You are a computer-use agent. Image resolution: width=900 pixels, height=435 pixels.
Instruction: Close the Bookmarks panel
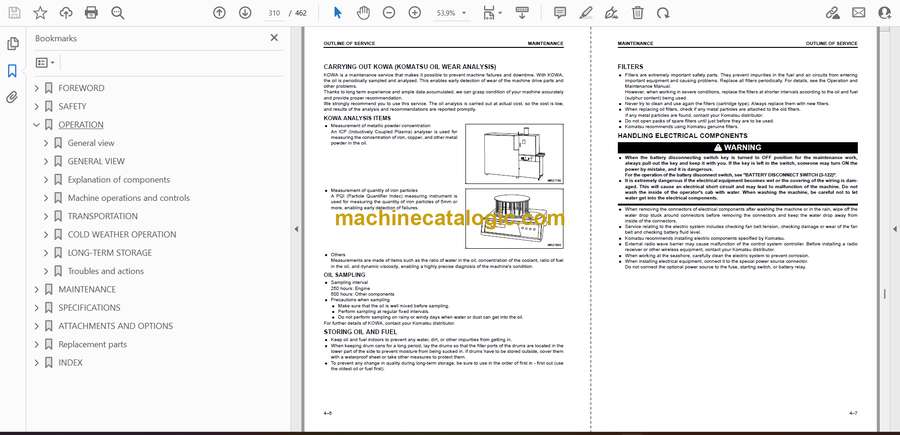point(274,38)
